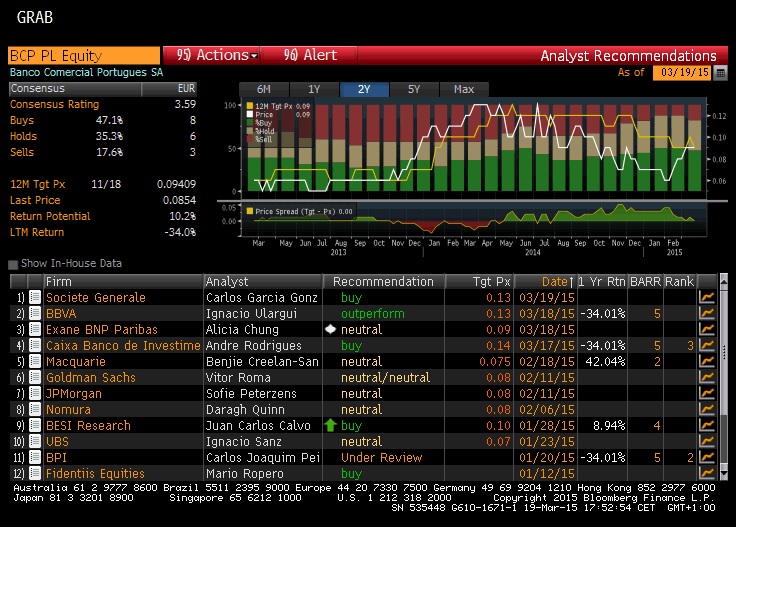Toggle the Price Spread legend series
This screenshot has height=614, width=768.
pos(250,211)
